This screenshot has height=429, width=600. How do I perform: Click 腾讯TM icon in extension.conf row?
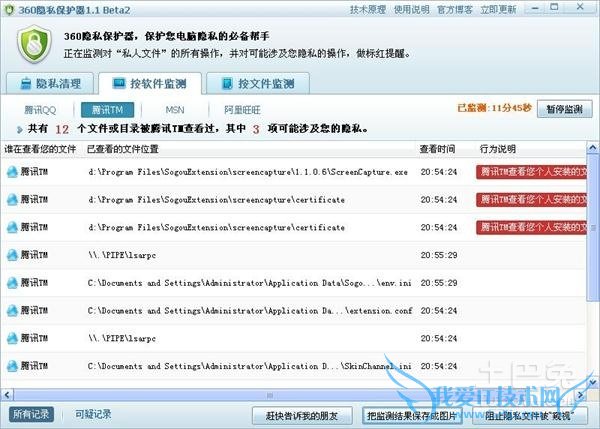click(12, 310)
